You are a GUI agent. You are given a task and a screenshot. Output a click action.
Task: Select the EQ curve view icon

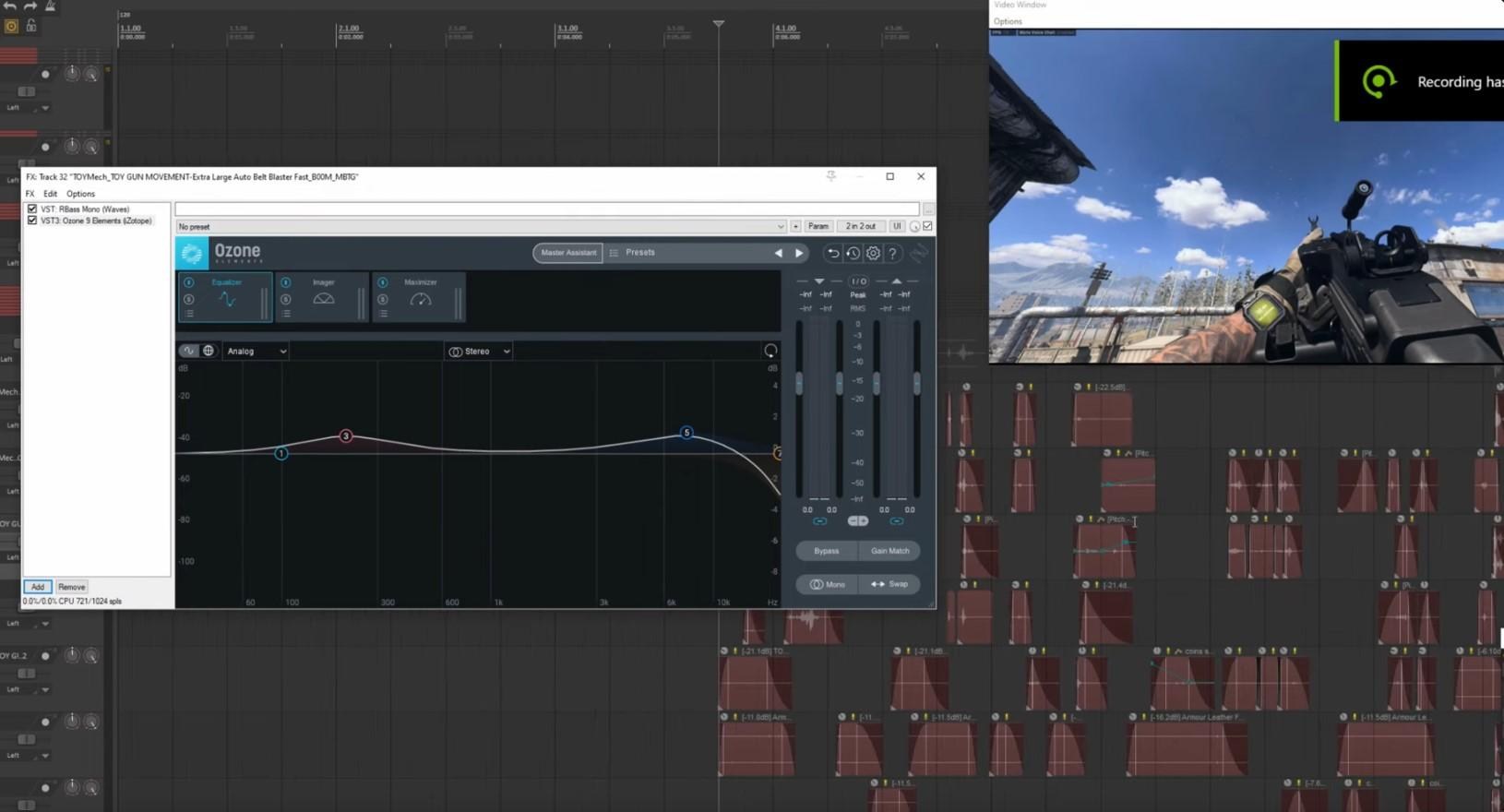point(188,351)
